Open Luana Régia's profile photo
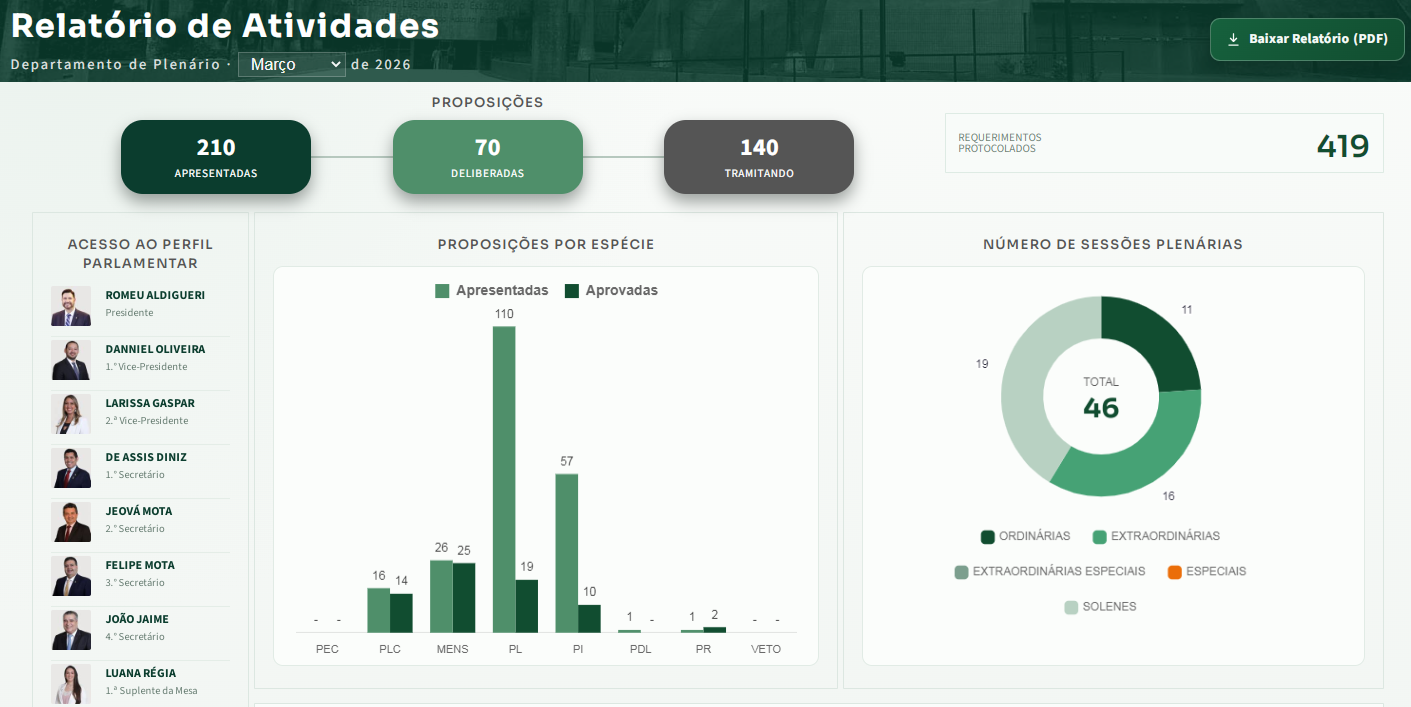 pos(71,684)
